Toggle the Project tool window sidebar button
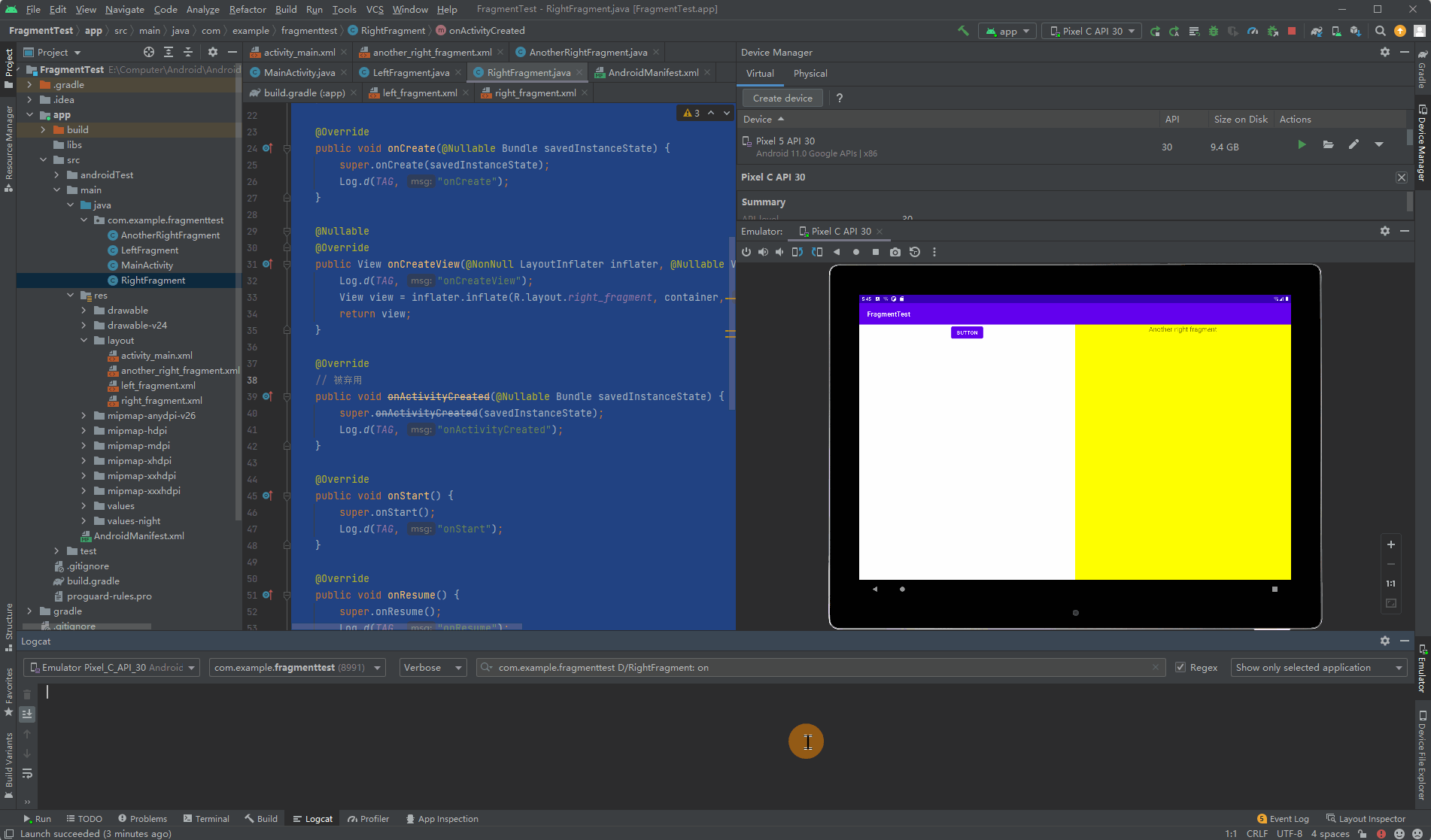Viewport: 1431px width, 840px height. (x=8, y=68)
